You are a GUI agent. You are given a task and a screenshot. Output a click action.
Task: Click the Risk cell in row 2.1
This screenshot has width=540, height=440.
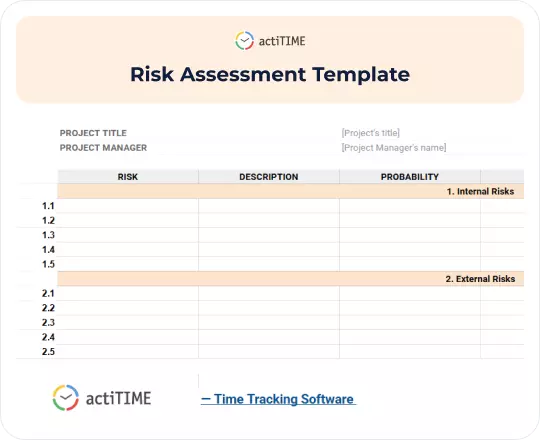click(128, 293)
